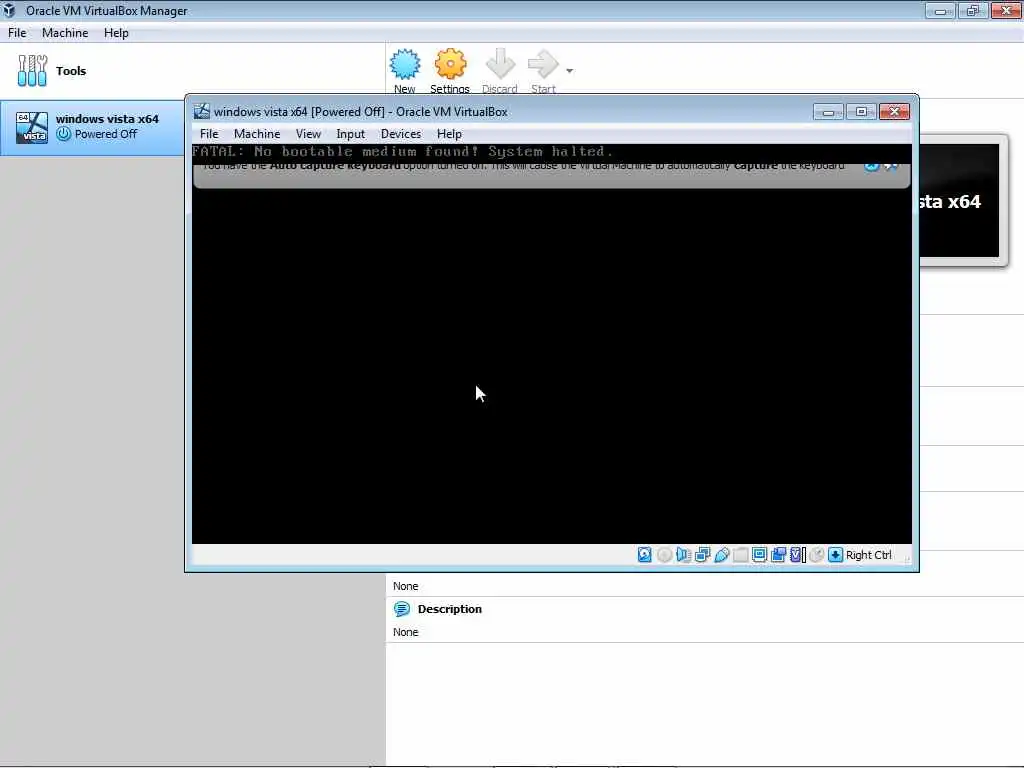
Task: Open File menu in the VM window
Action: (x=209, y=134)
